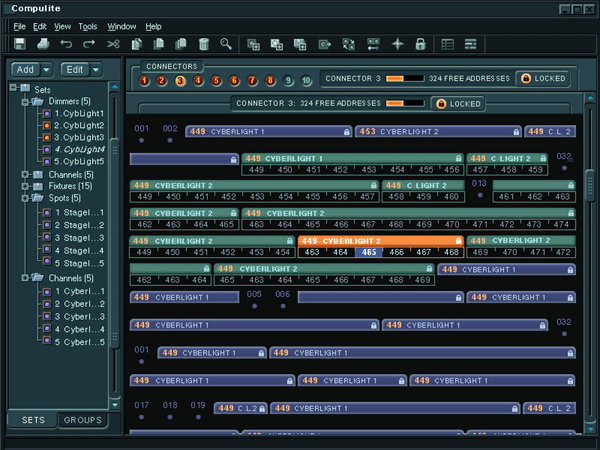600x450 pixels.
Task: Switch to connector number 10
Action: click(x=306, y=80)
